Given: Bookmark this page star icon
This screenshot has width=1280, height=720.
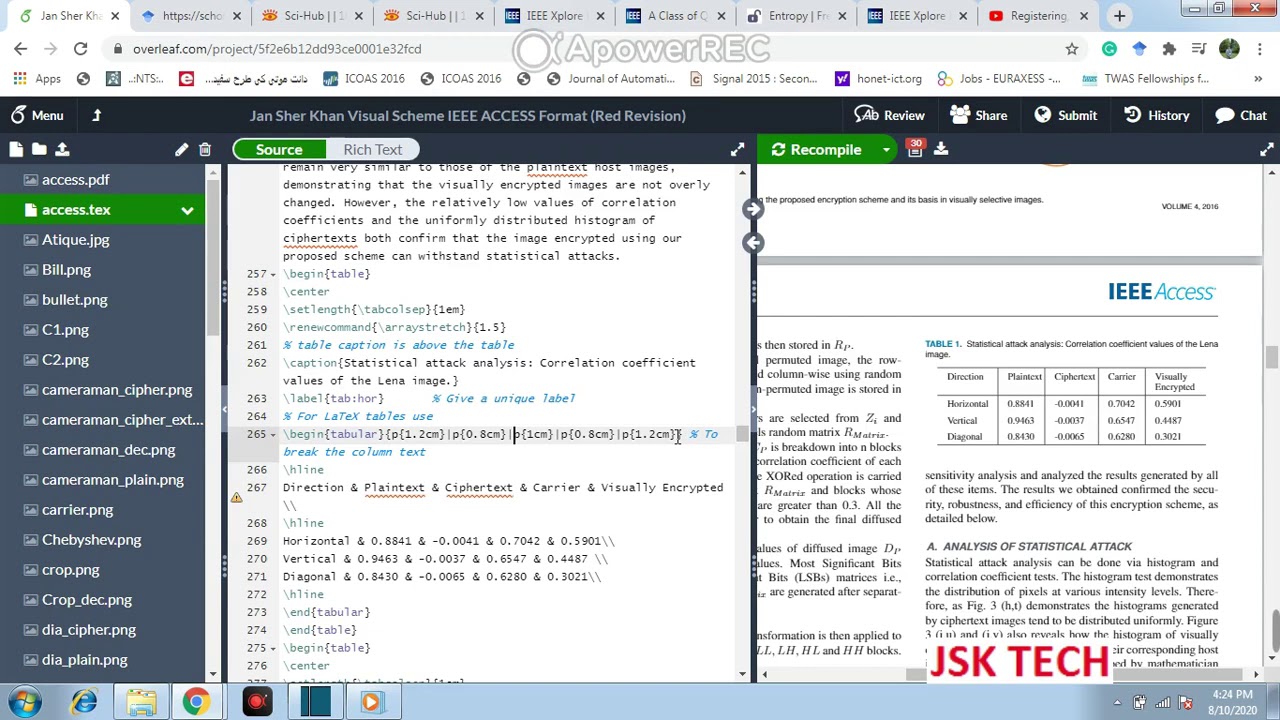Looking at the screenshot, I should pos(1072,48).
